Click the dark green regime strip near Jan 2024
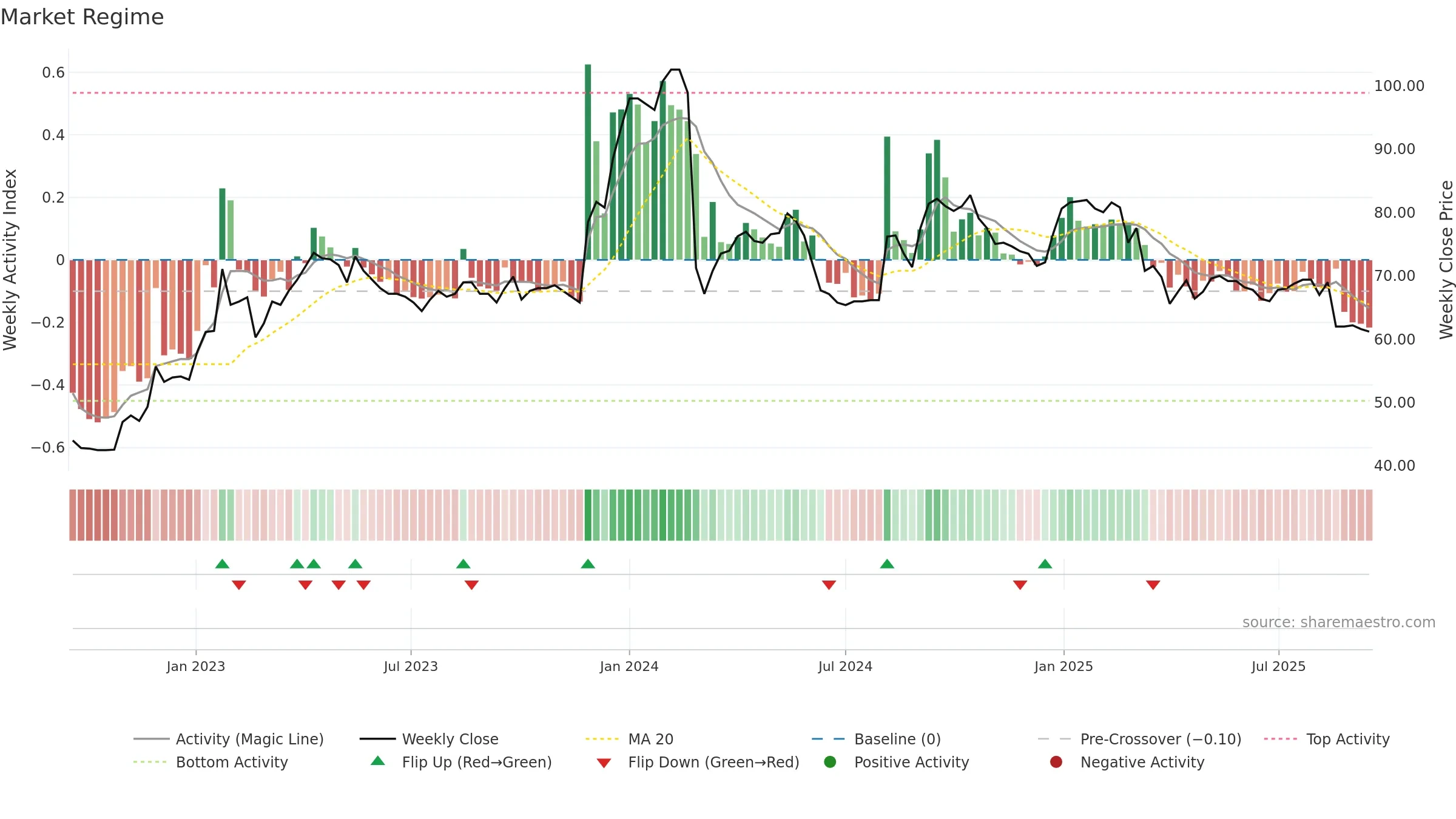The height and width of the screenshot is (819, 1456). 588,515
